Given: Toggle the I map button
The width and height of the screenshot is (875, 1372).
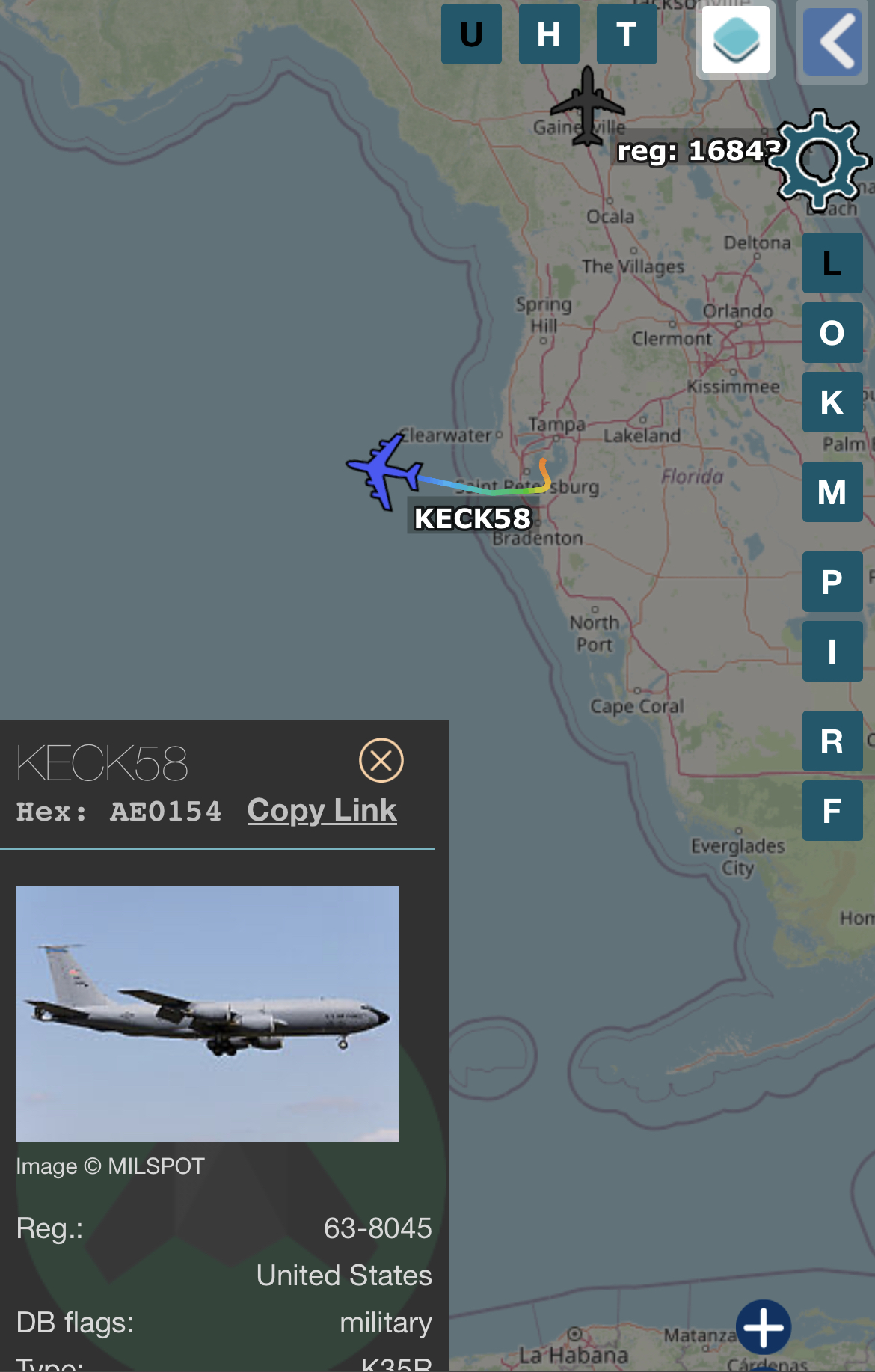Looking at the screenshot, I should pos(832,651).
